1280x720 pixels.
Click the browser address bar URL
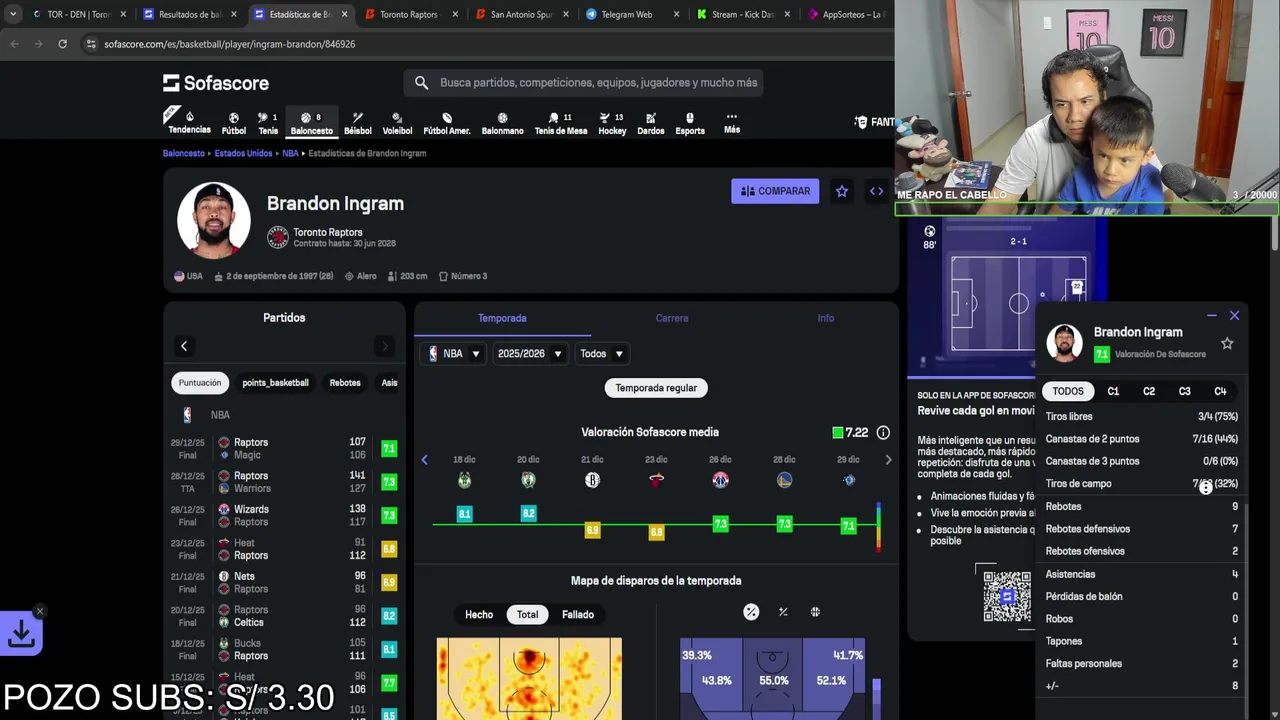pos(230,44)
